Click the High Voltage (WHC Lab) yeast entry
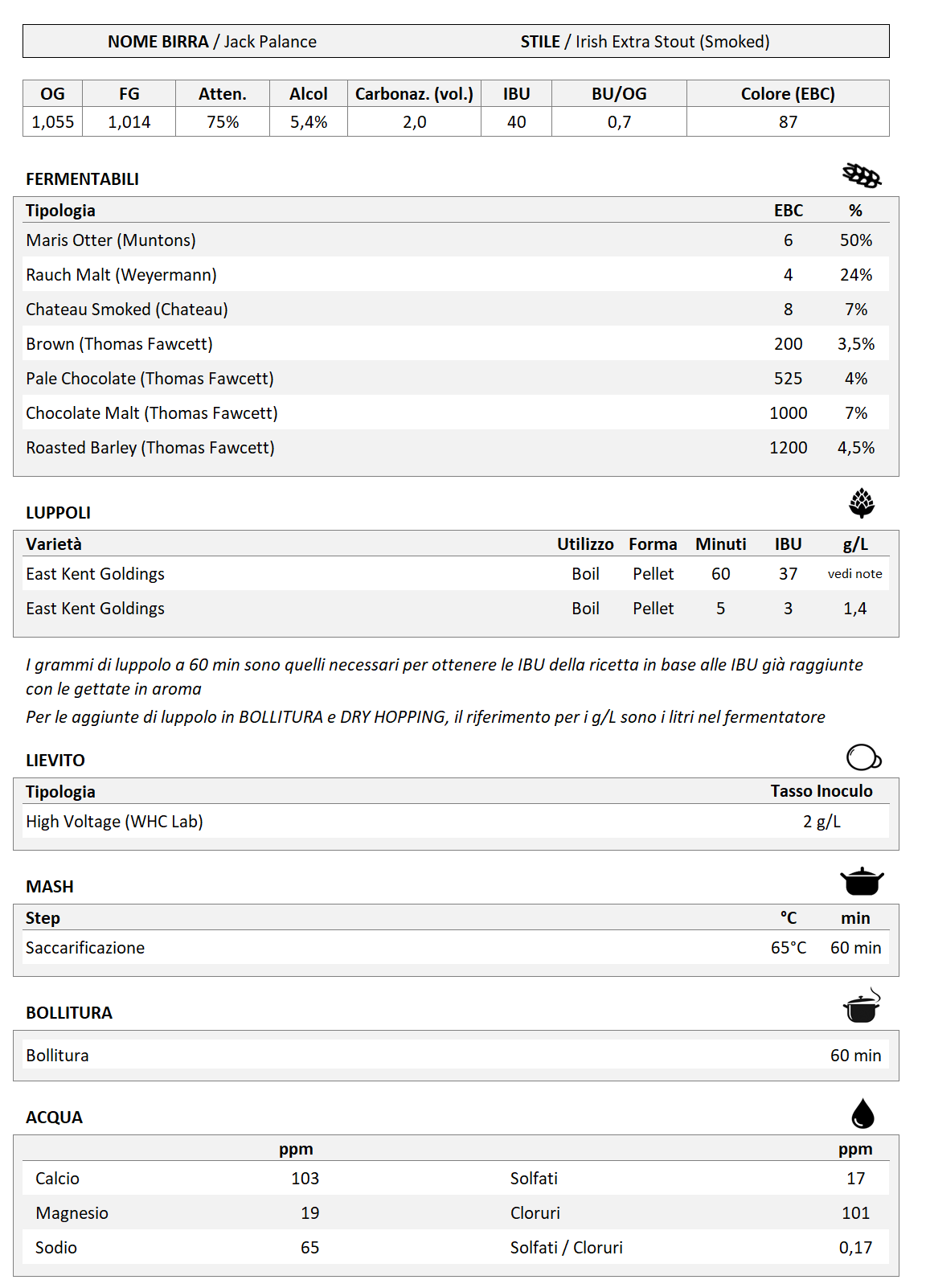The width and height of the screenshot is (926, 1288). [x=114, y=822]
